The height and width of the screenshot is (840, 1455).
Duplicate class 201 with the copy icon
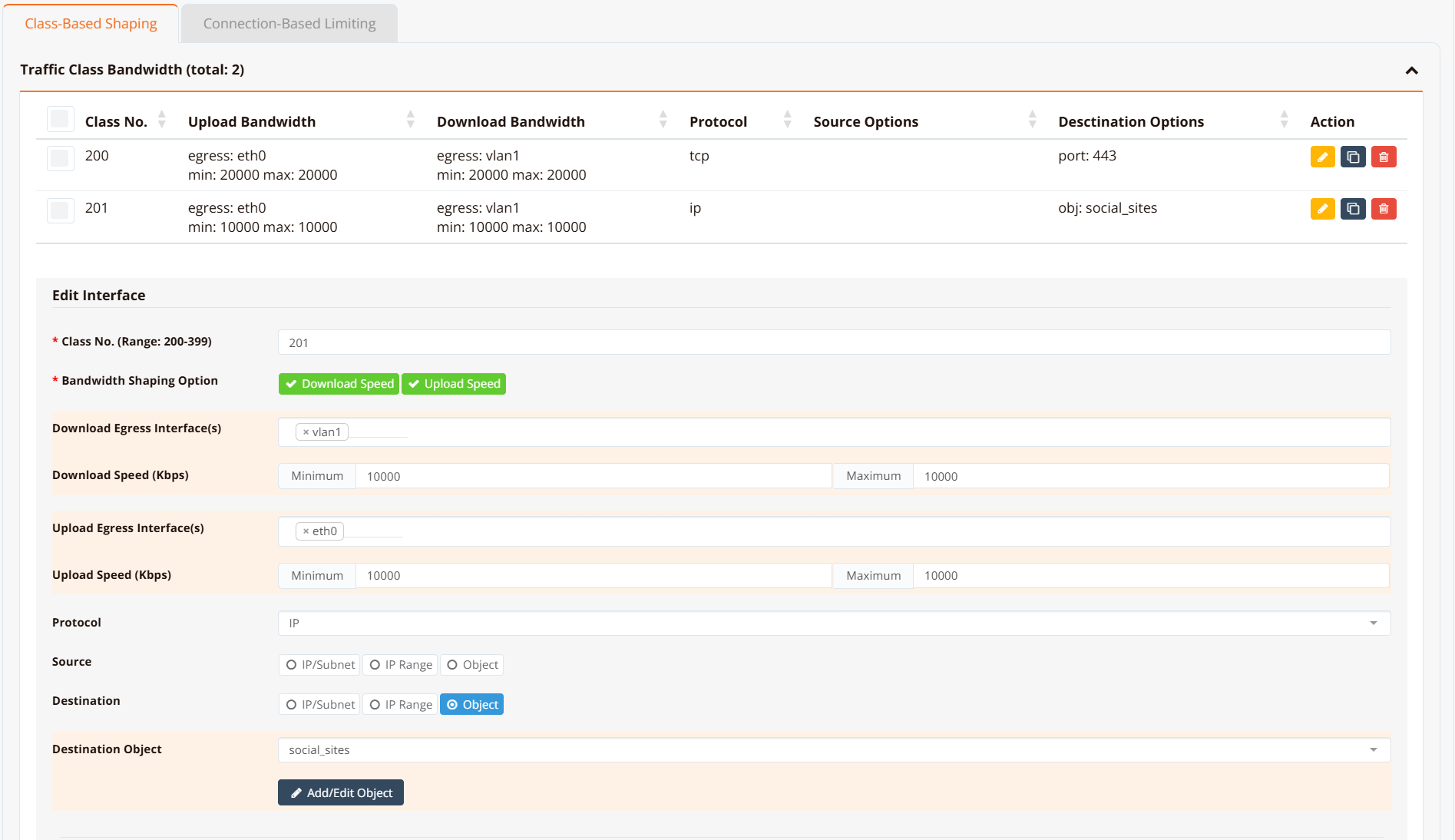coord(1353,209)
